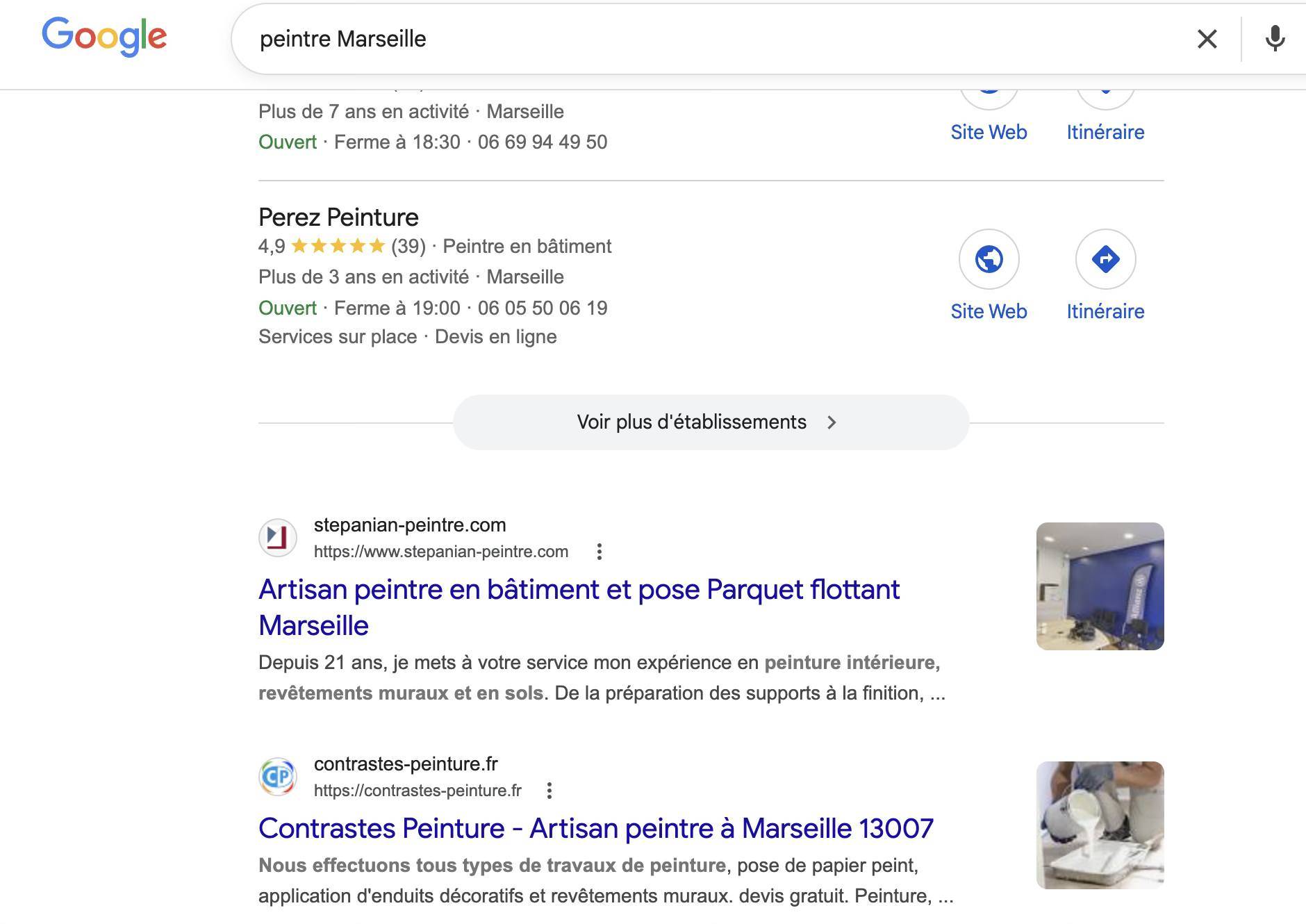Start voice search with microphone icon

1275,39
